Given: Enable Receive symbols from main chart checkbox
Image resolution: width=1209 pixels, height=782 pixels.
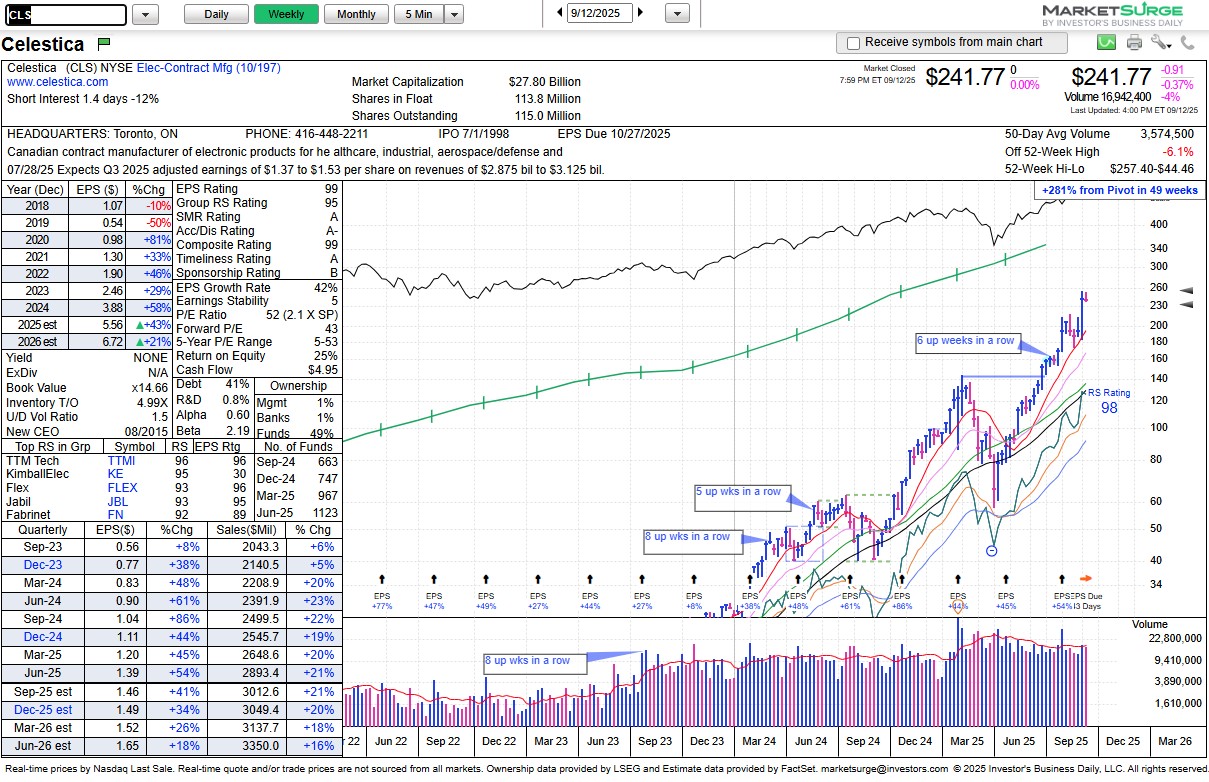Looking at the screenshot, I should pos(853,43).
